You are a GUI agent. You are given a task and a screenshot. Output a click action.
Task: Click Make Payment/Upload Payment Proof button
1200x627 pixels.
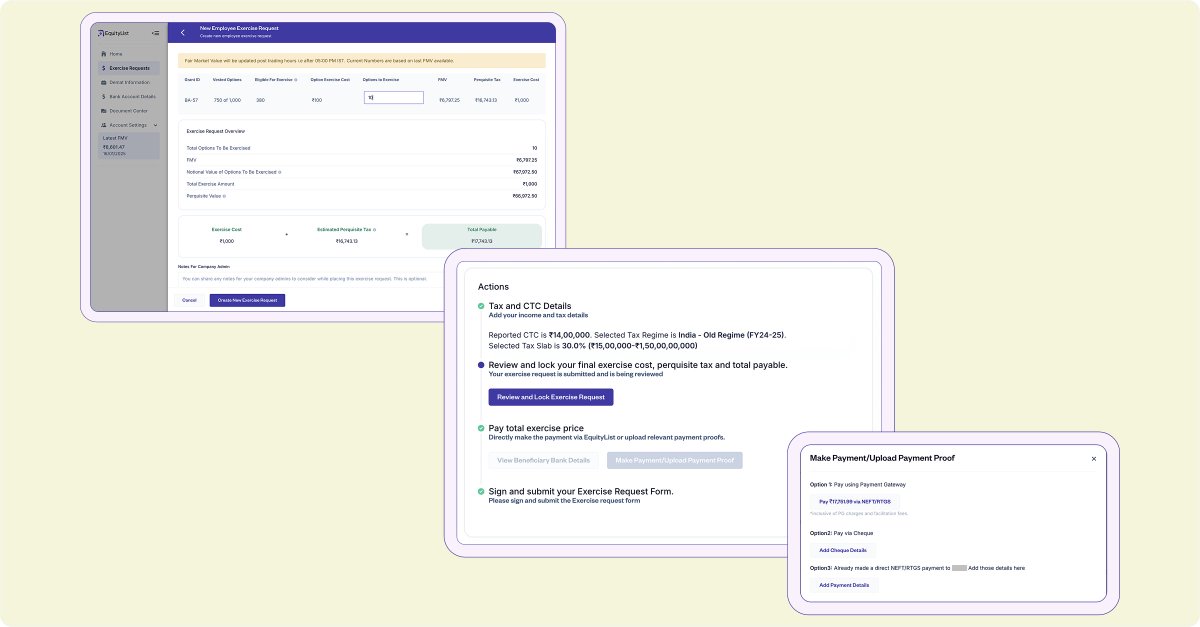pyautogui.click(x=675, y=461)
